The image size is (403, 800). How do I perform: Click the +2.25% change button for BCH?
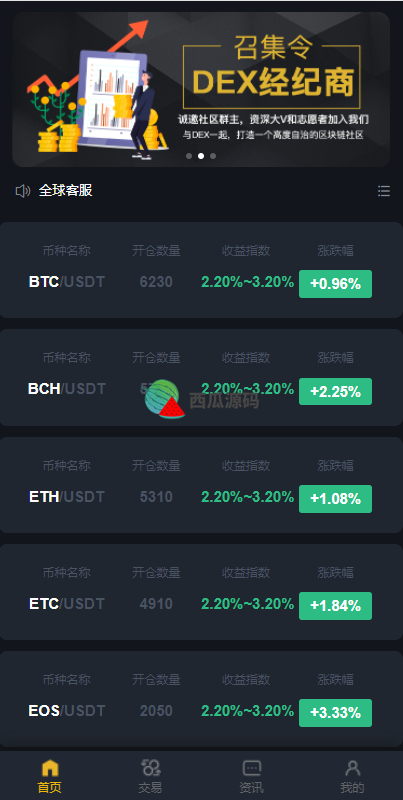[335, 391]
